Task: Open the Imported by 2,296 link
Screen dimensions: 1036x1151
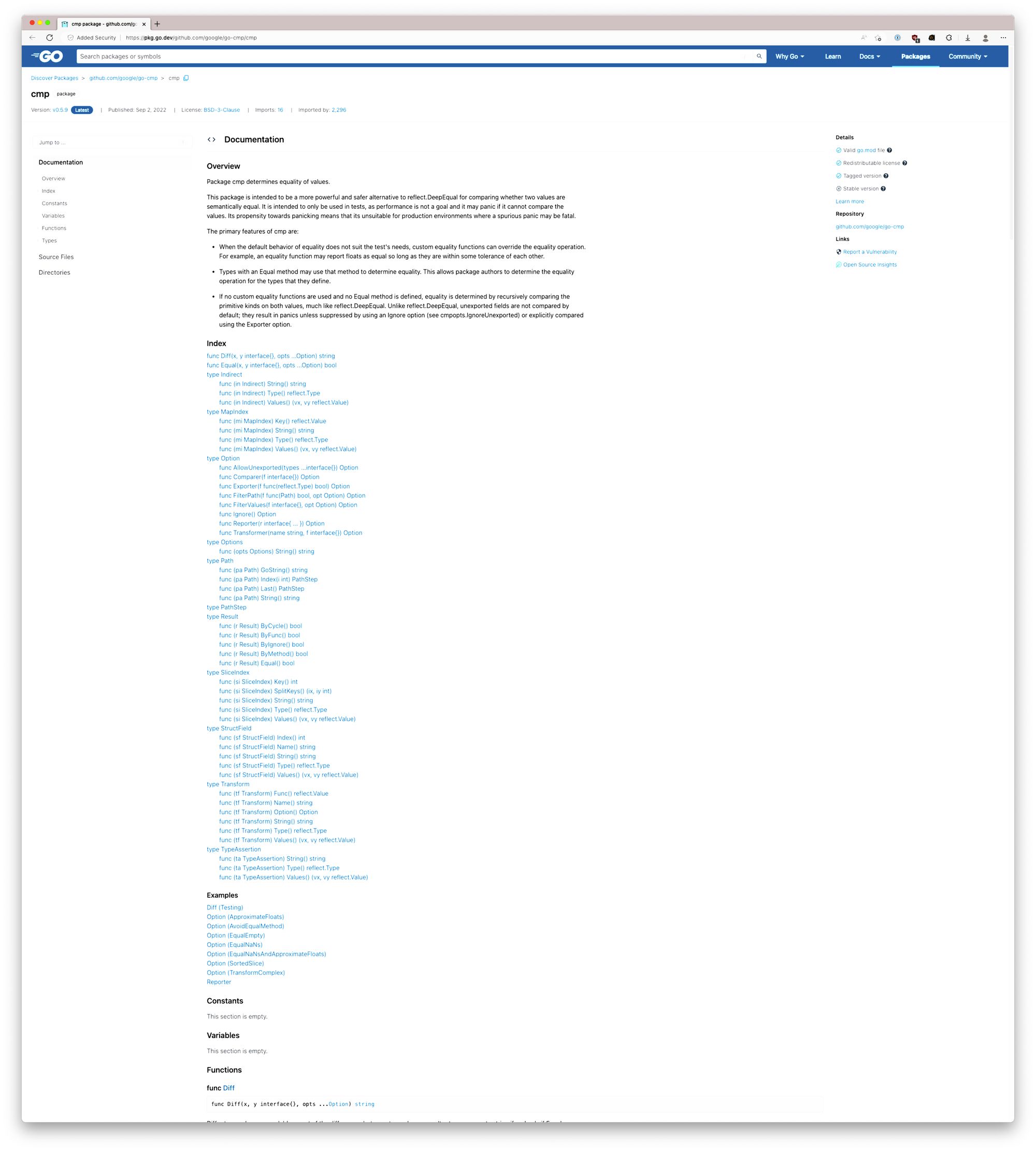Action: click(339, 110)
